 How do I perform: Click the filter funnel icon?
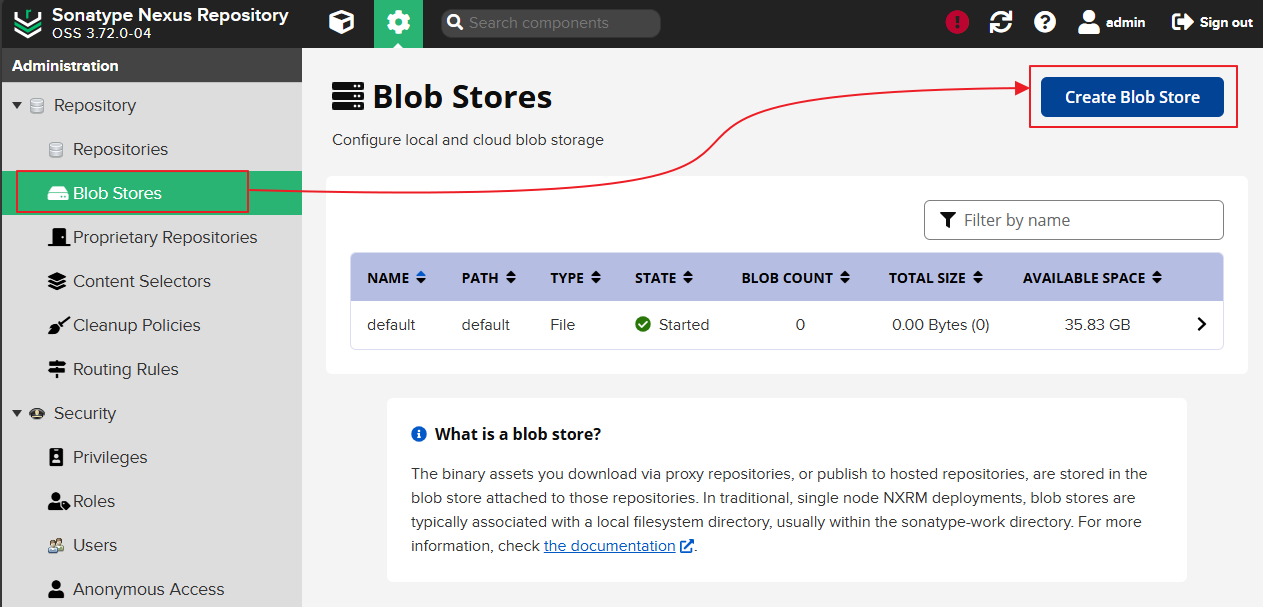point(948,220)
